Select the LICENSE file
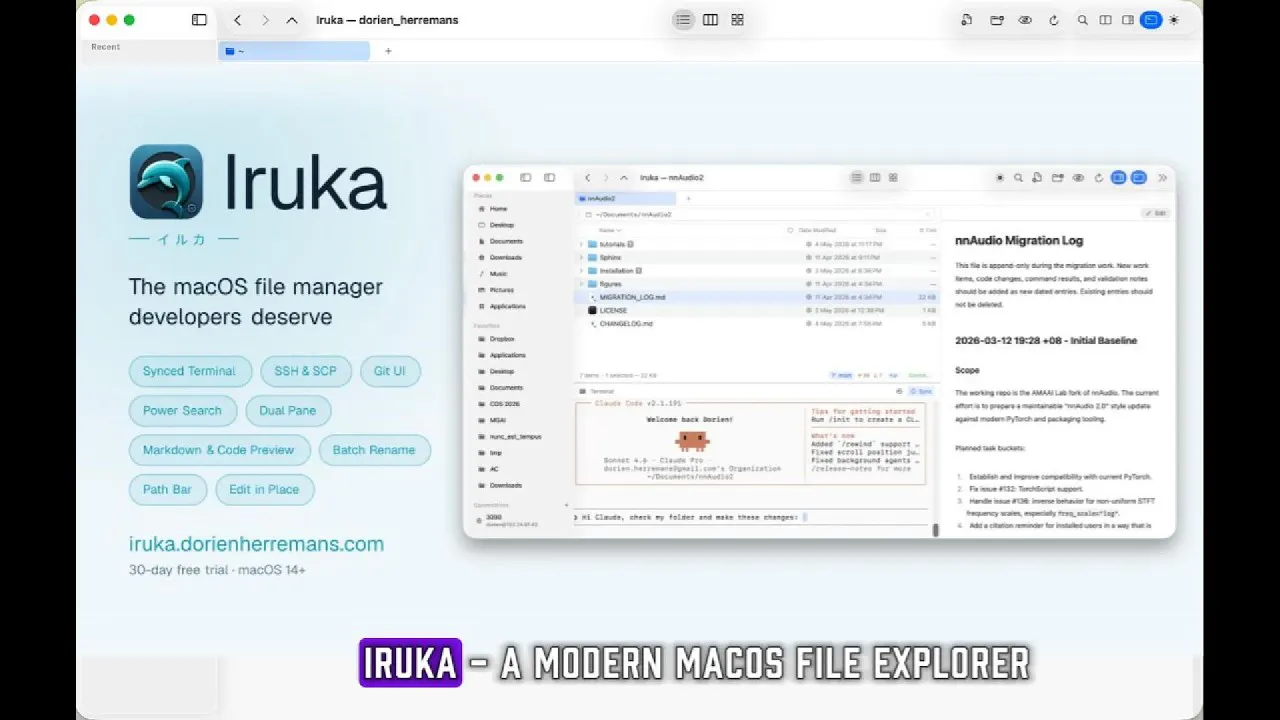This screenshot has height=720, width=1280. (757, 311)
